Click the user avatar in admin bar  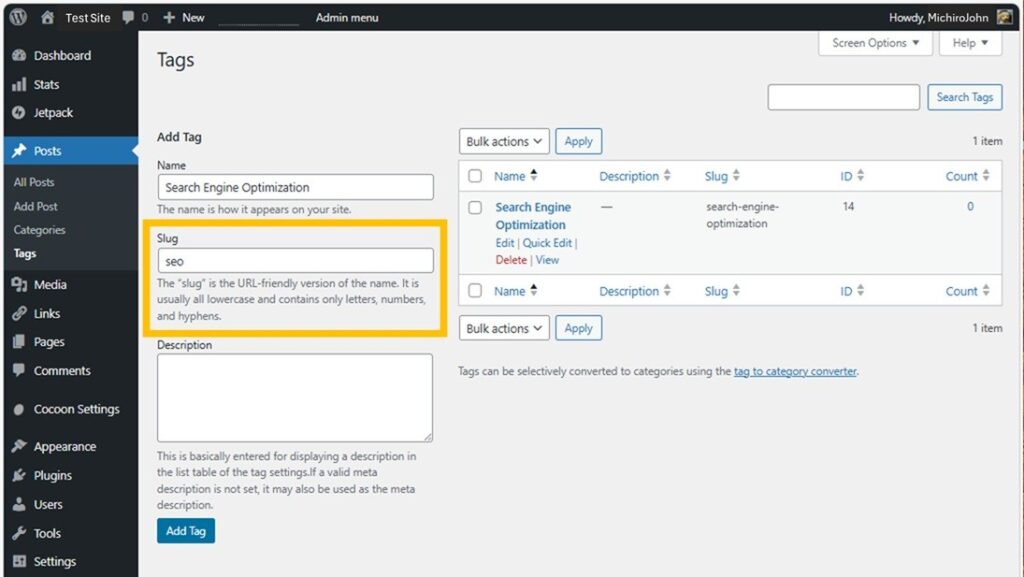[1004, 17]
